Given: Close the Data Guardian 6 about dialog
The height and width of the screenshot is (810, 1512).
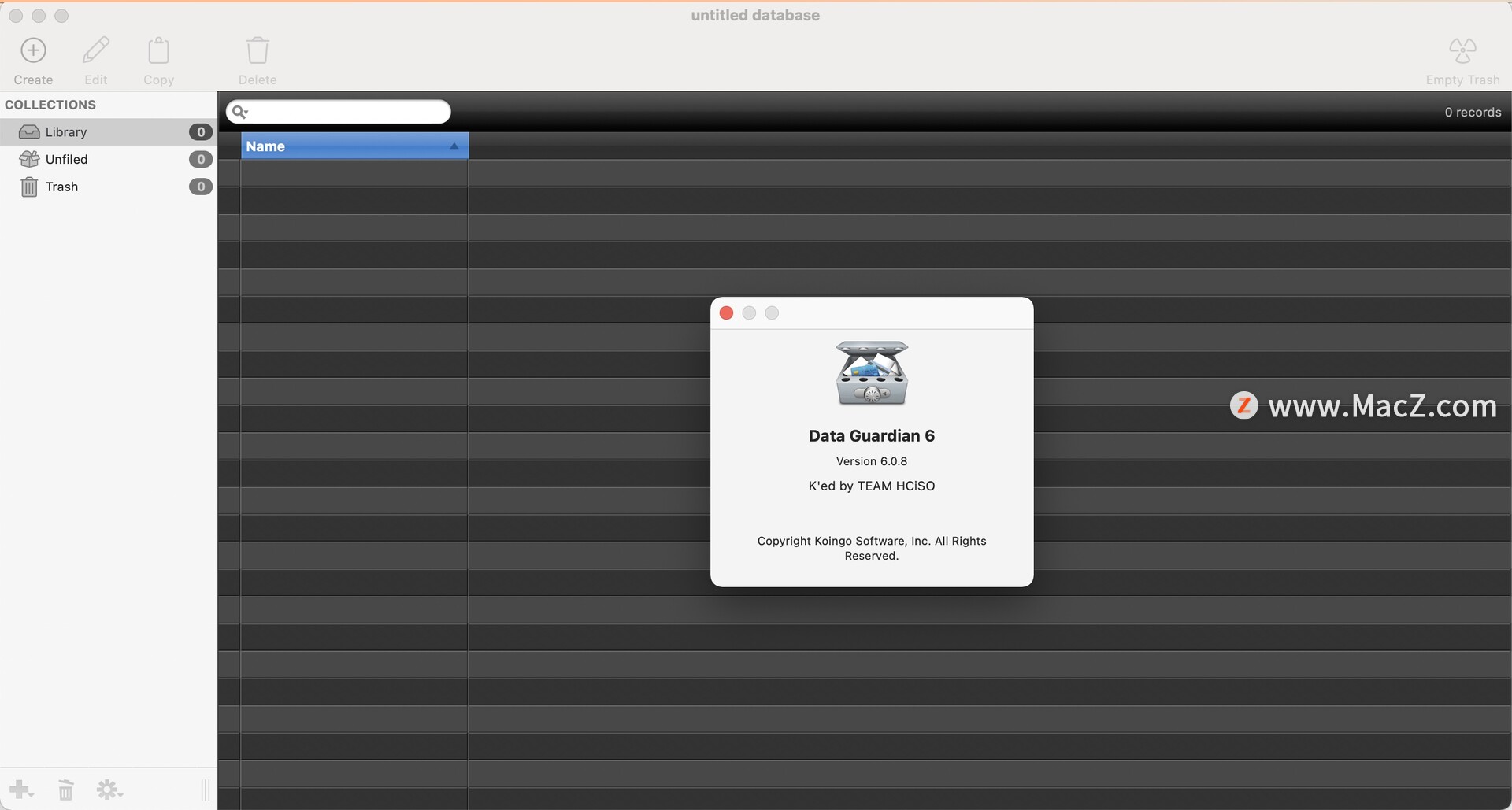Looking at the screenshot, I should (726, 313).
